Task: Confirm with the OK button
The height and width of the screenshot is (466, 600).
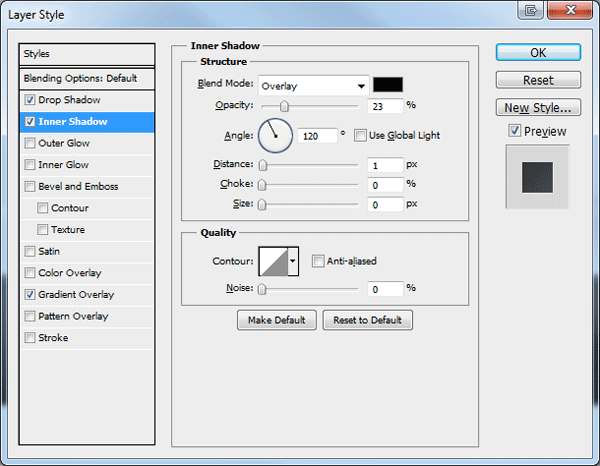Action: 538,52
